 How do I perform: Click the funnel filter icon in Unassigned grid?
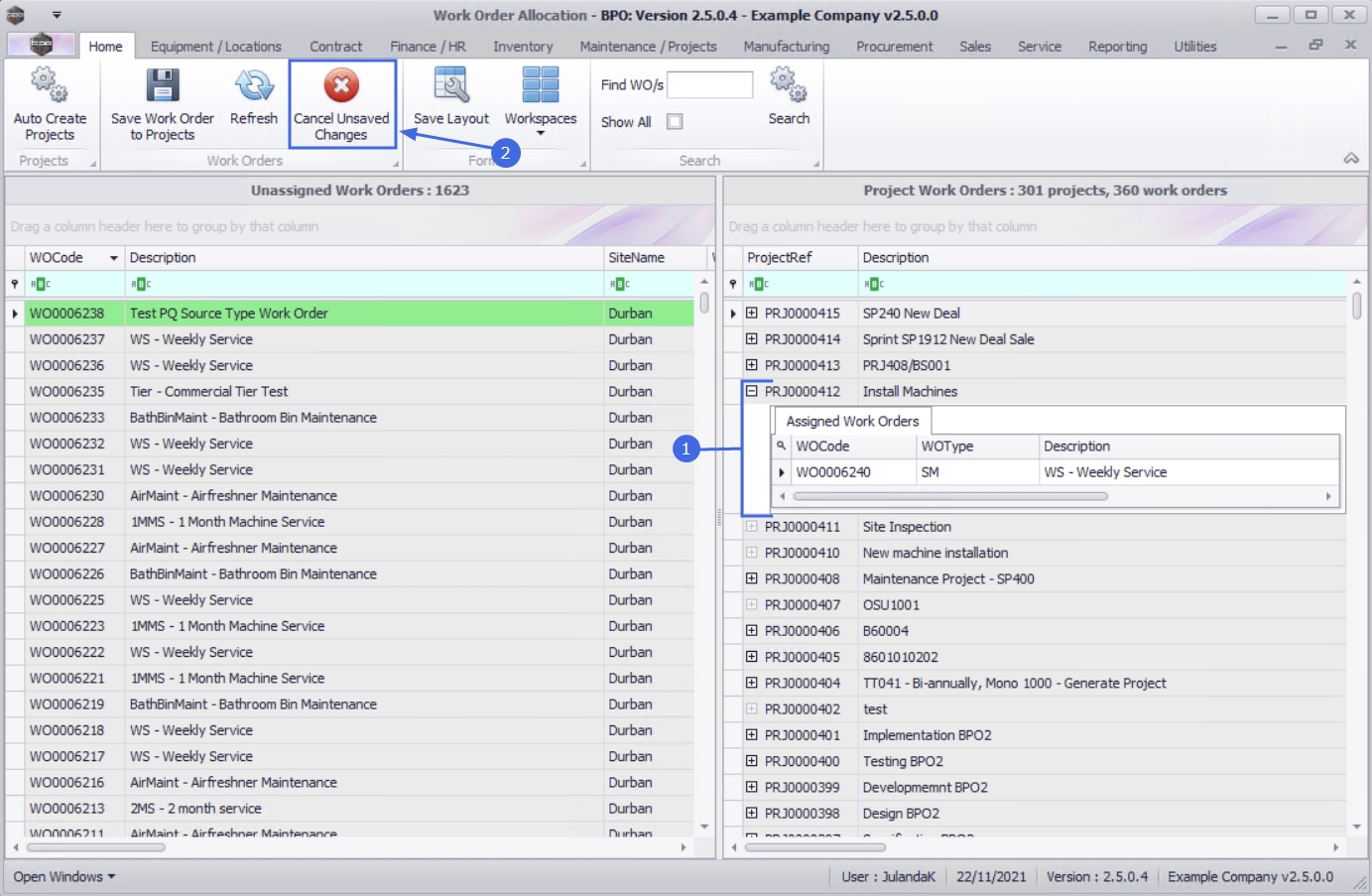pos(15,284)
